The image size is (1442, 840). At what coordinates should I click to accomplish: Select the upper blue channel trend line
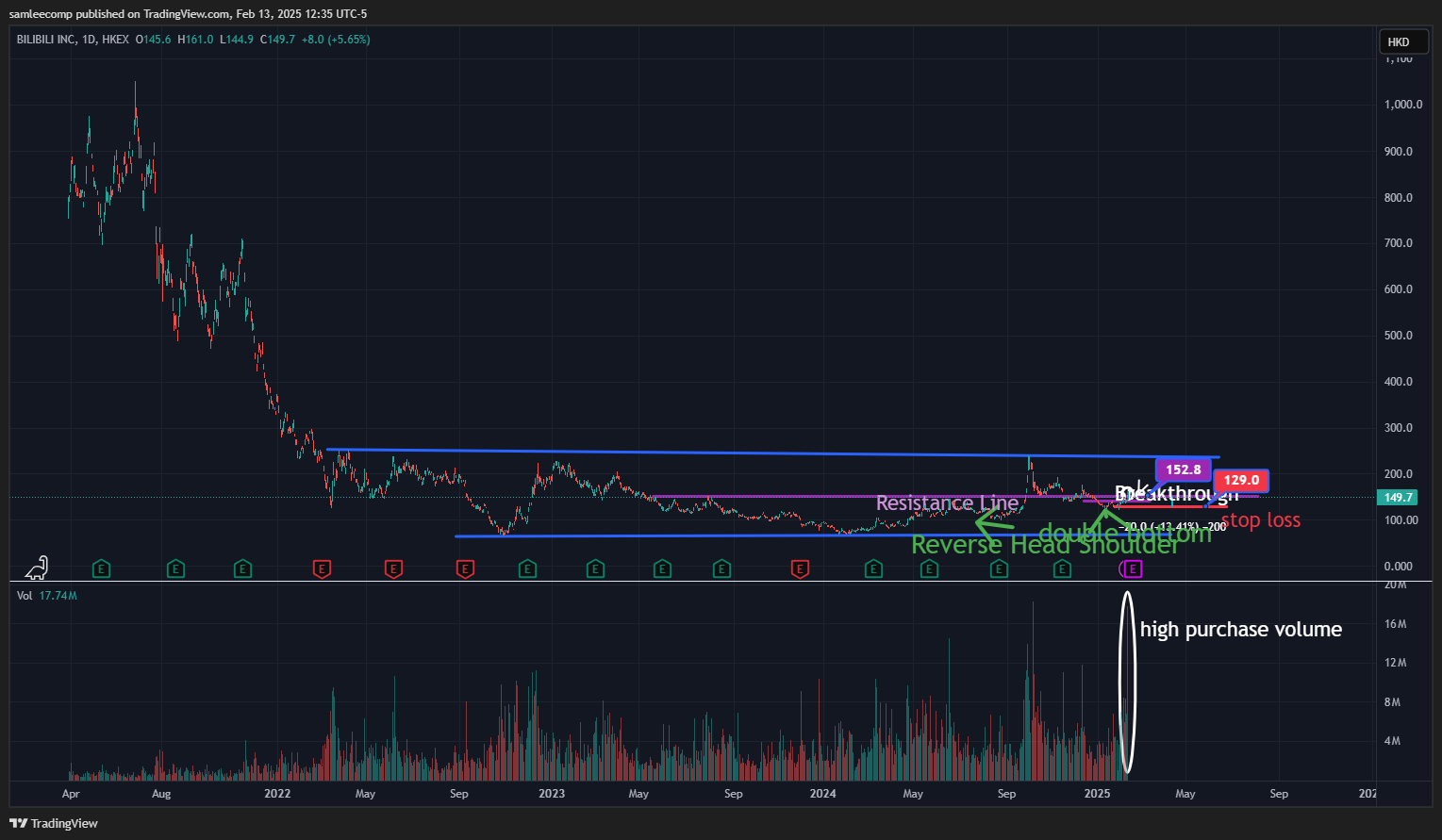(x=773, y=453)
